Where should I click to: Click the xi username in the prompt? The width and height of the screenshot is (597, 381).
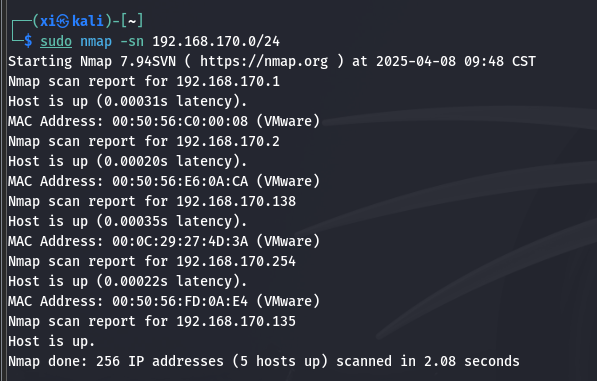(x=48, y=21)
